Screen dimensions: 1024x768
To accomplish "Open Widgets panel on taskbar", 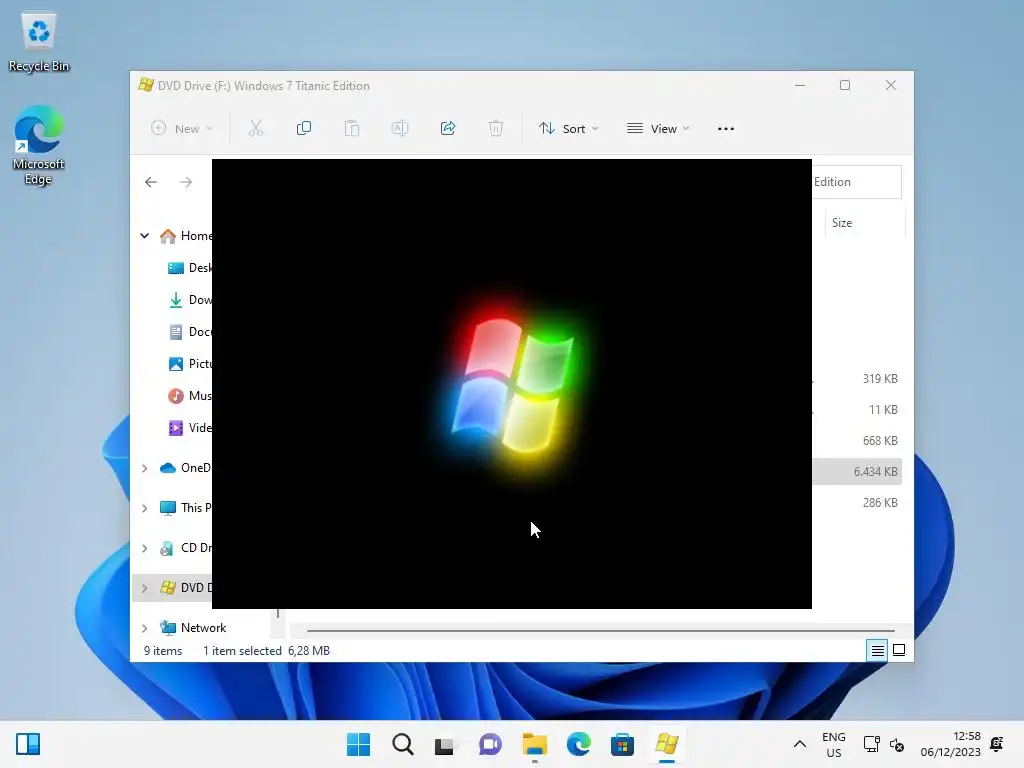I will click(28, 744).
